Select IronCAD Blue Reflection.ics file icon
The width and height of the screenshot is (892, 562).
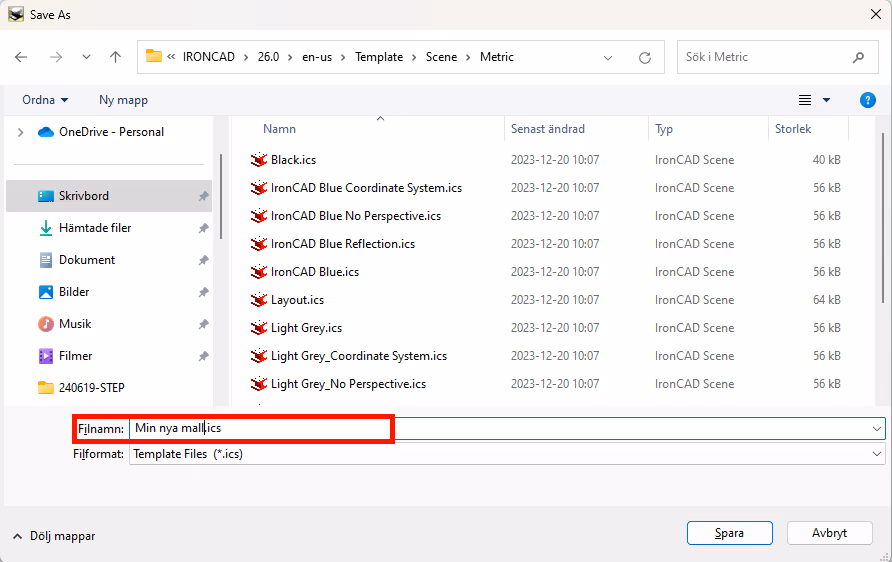click(259, 243)
